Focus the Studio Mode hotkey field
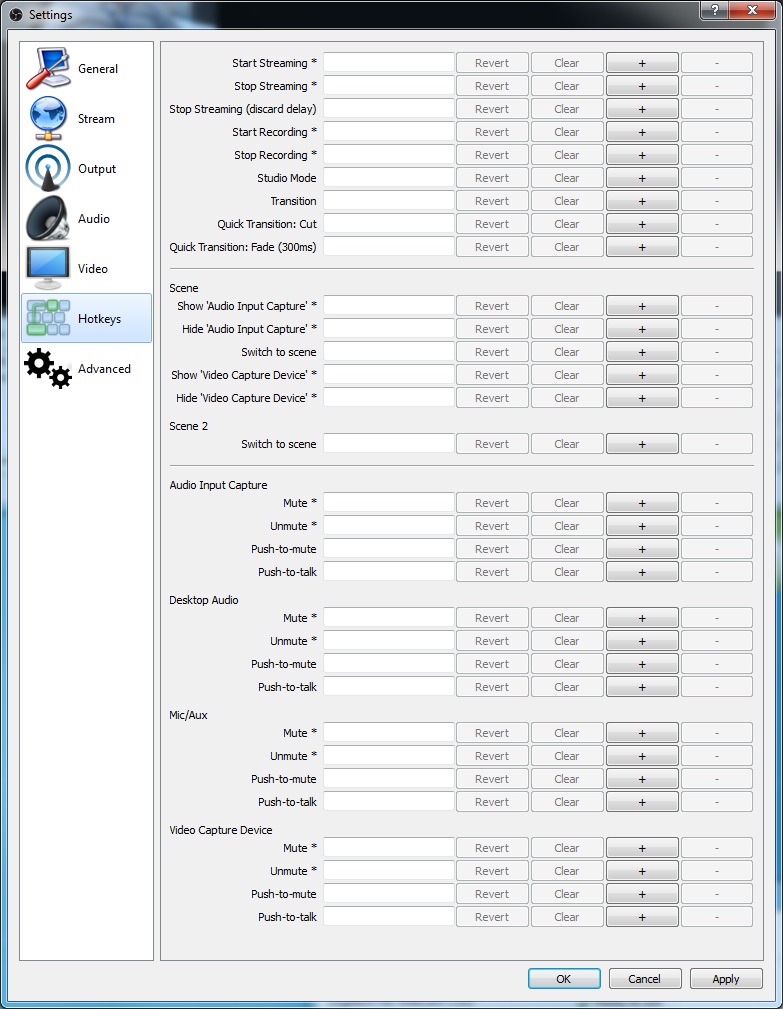This screenshot has height=1009, width=783. (x=389, y=178)
